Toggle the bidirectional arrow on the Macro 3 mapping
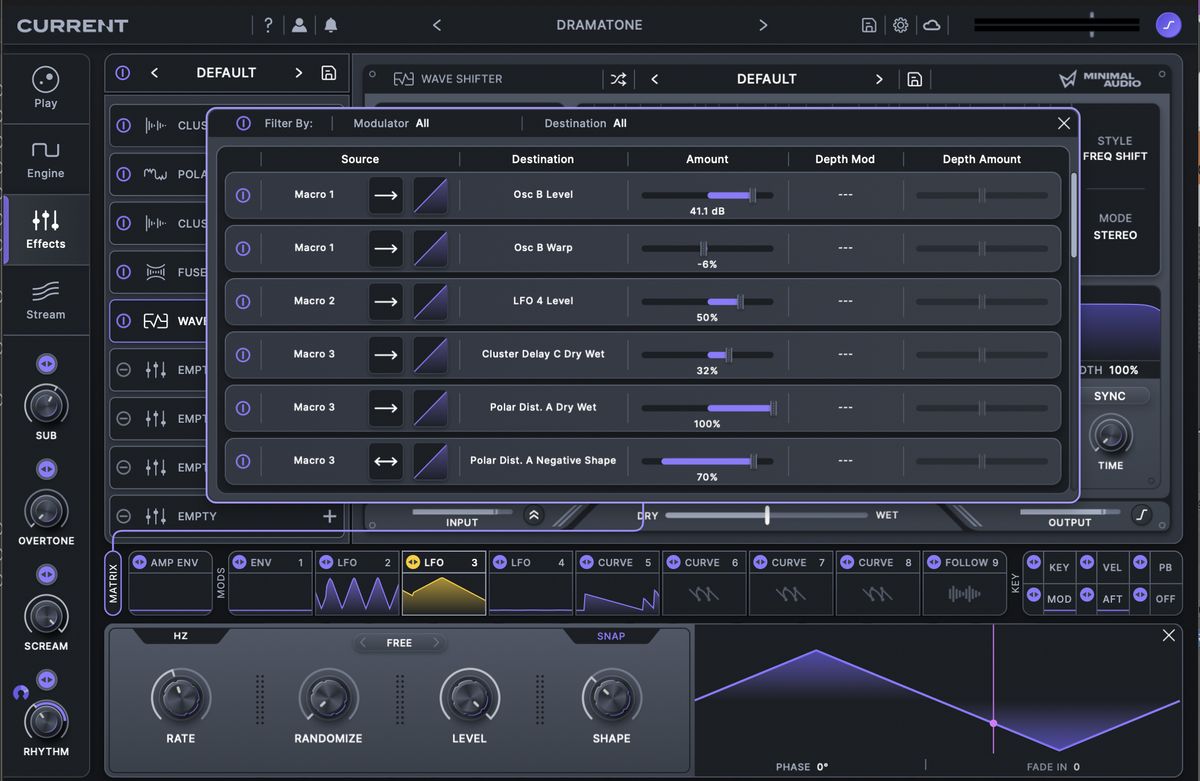Screen dimensions: 1200x781 [385, 460]
